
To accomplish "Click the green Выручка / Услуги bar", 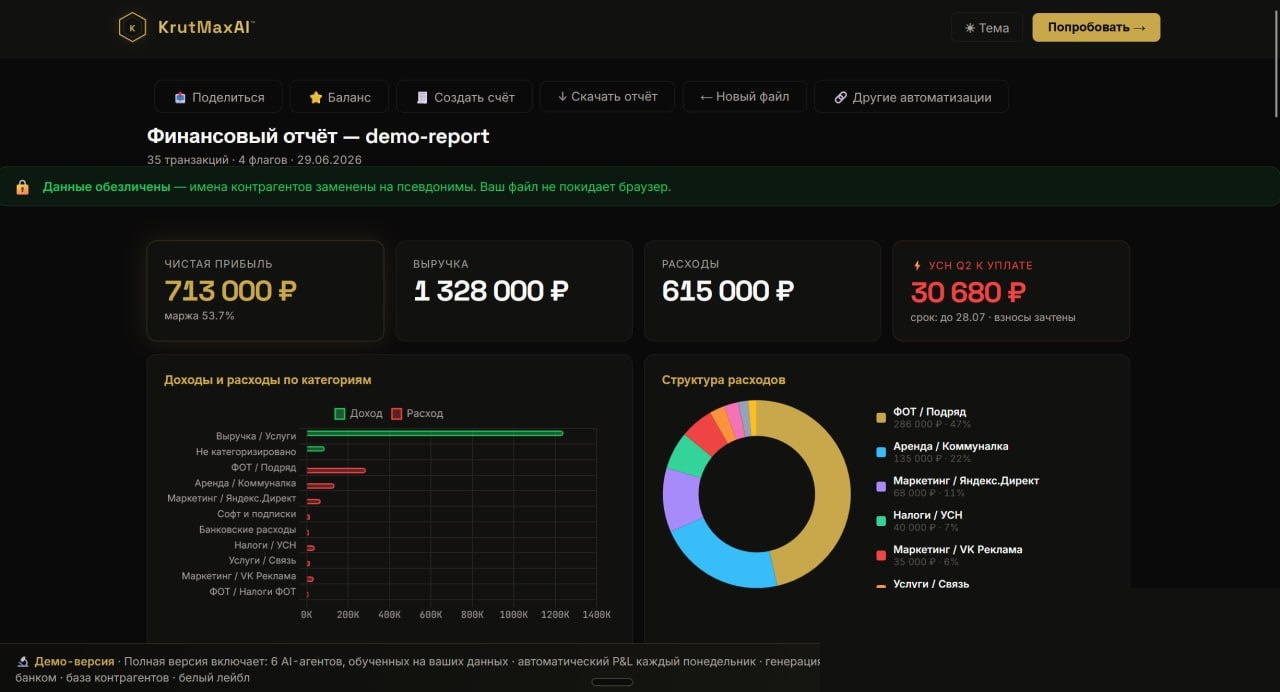I will 435,433.
